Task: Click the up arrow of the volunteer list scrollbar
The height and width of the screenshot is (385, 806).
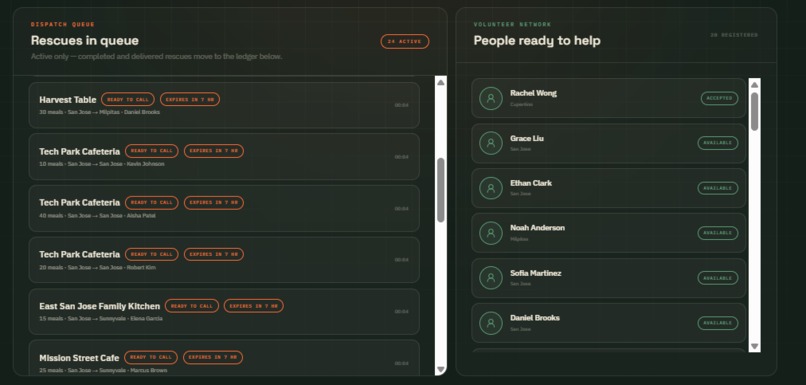Action: point(754,85)
